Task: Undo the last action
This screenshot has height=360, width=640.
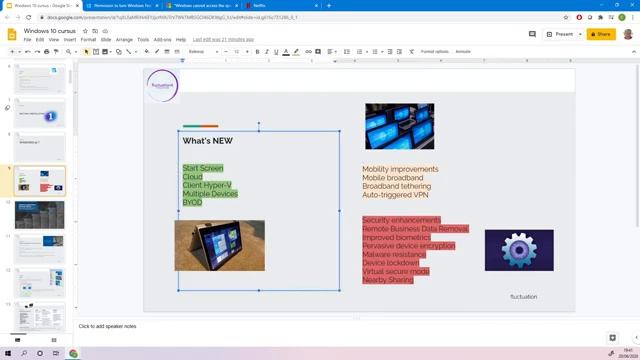Action: point(28,52)
